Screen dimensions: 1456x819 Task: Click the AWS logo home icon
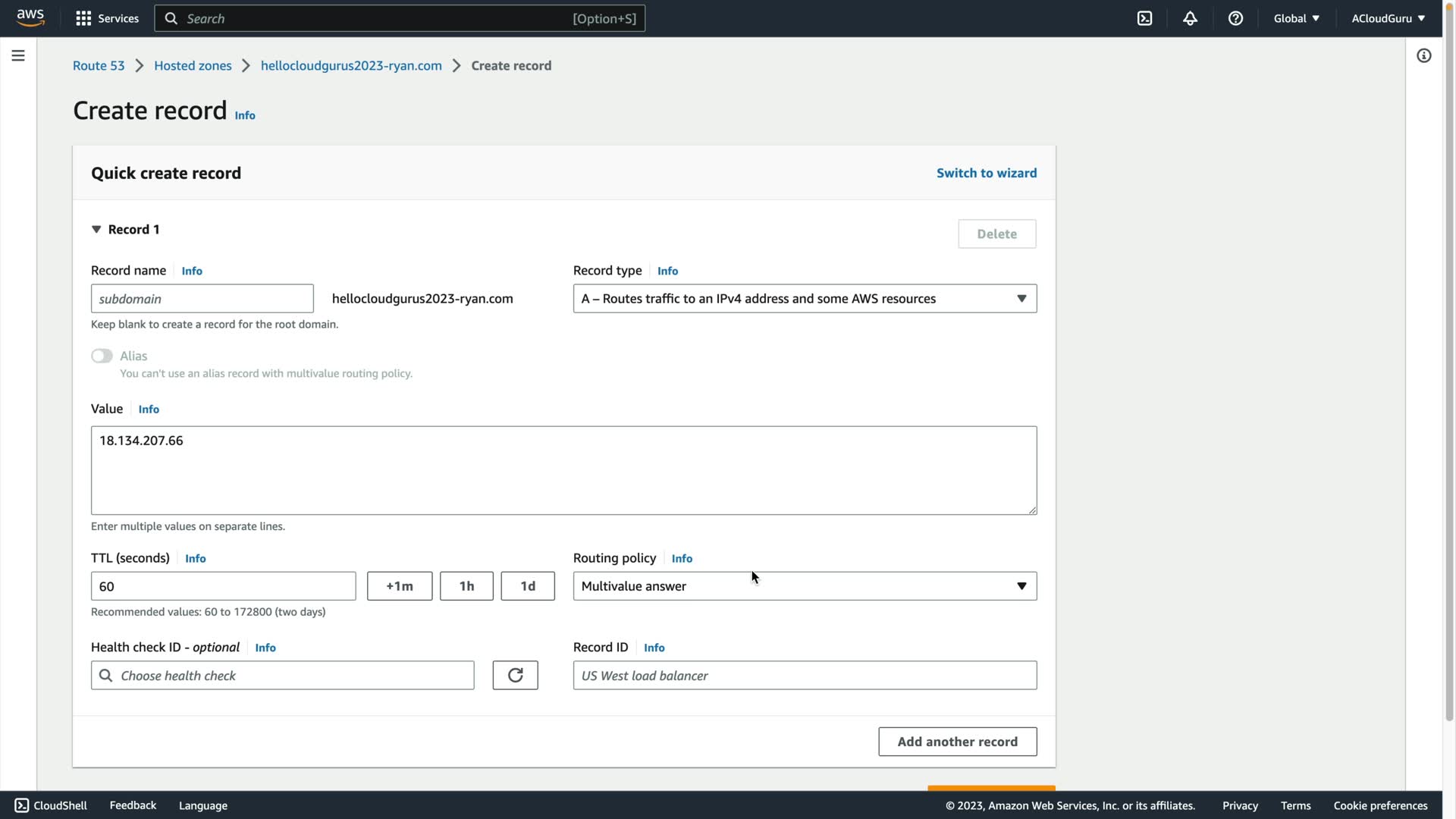pyautogui.click(x=30, y=17)
